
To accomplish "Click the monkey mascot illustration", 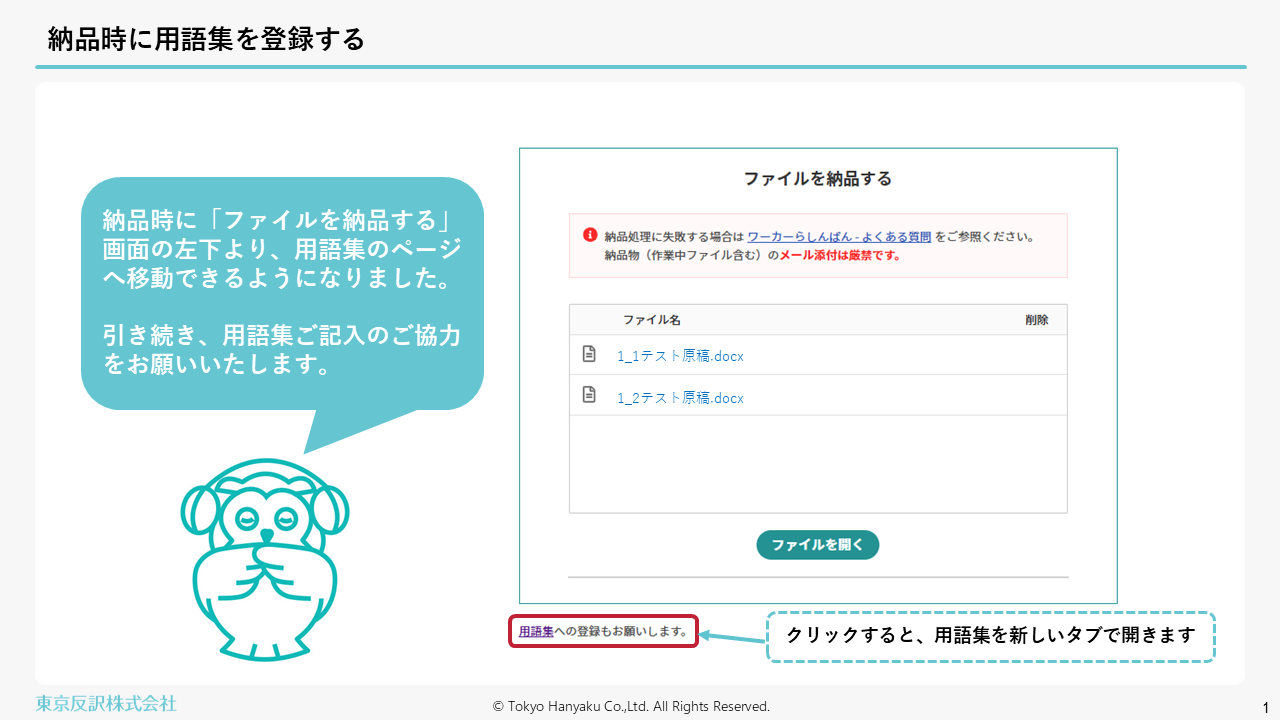I will tap(264, 558).
